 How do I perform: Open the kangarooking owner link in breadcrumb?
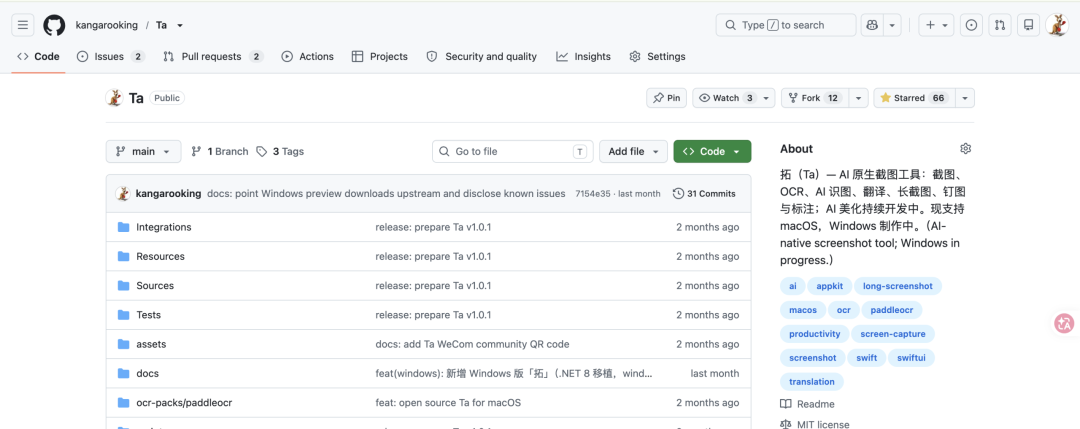point(107,25)
